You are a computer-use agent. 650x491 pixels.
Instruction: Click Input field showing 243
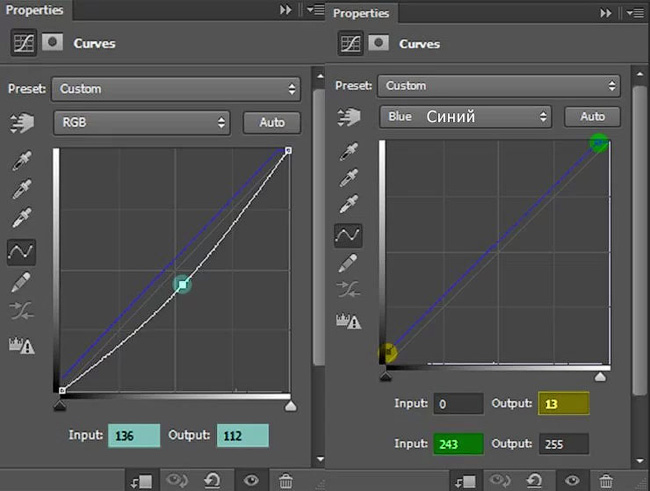coord(458,444)
